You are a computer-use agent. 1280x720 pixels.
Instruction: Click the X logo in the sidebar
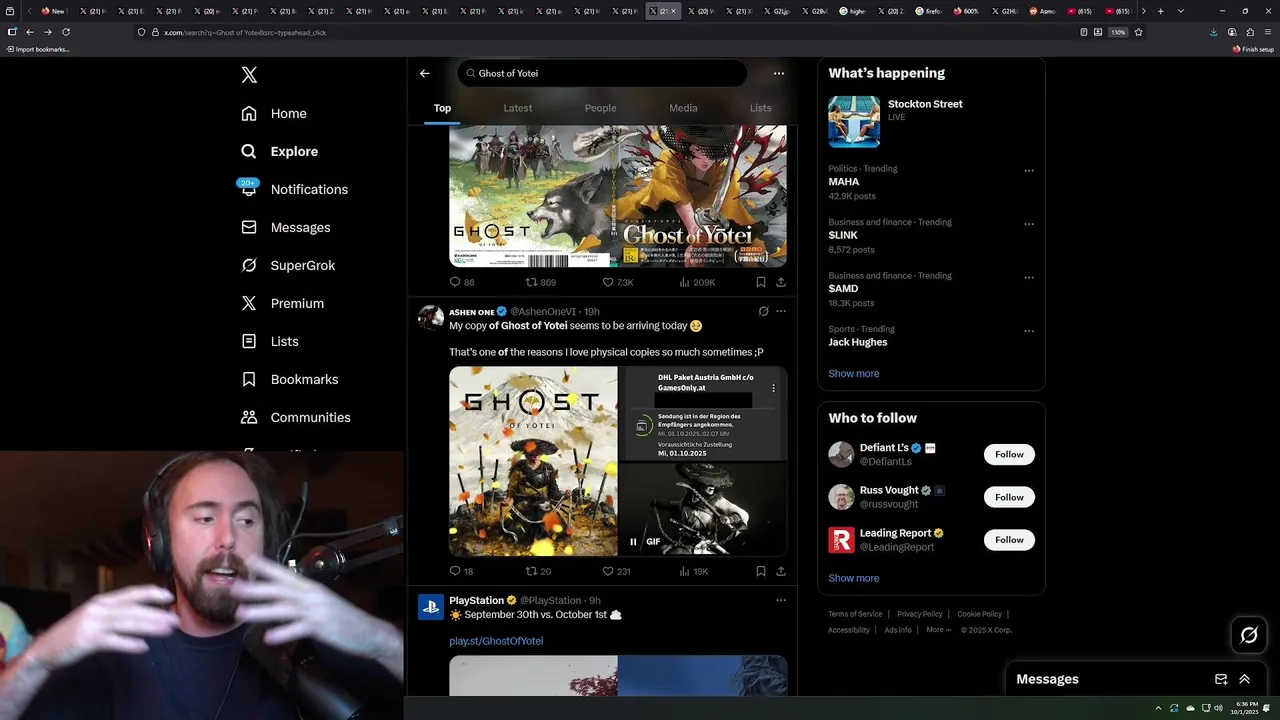[x=249, y=75]
